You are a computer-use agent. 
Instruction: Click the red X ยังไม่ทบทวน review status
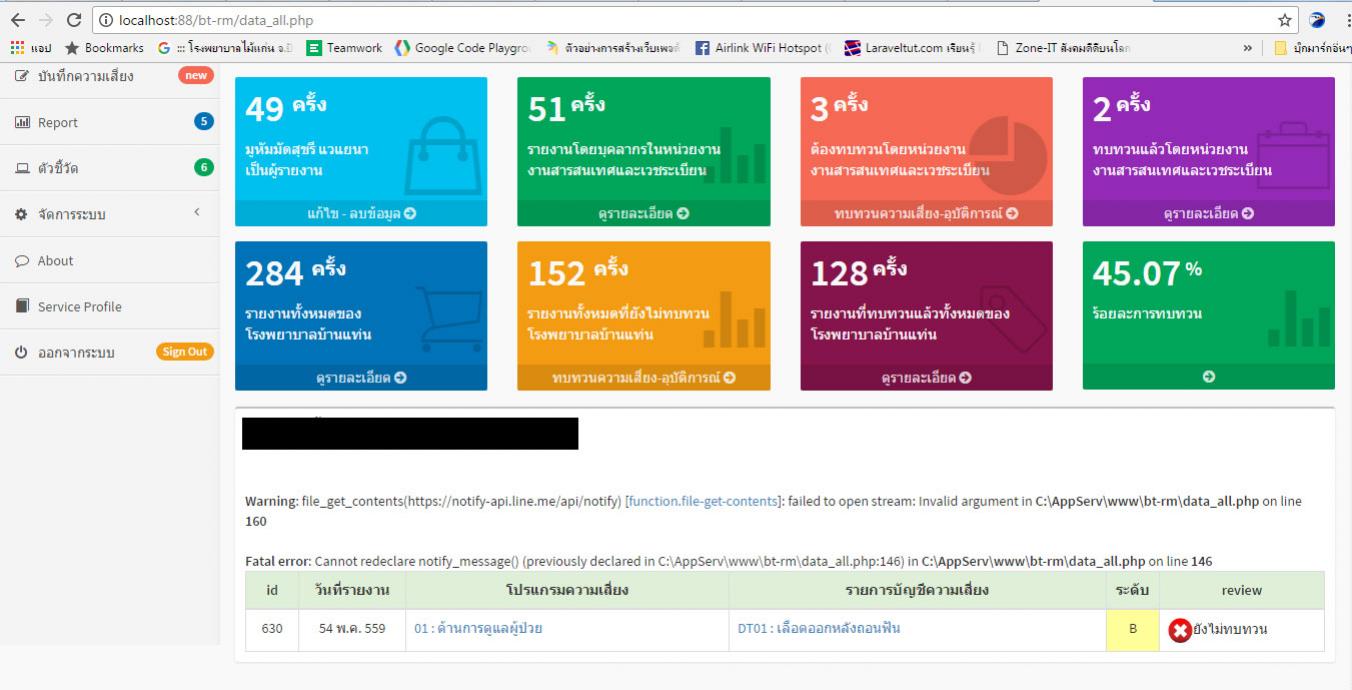1218,630
